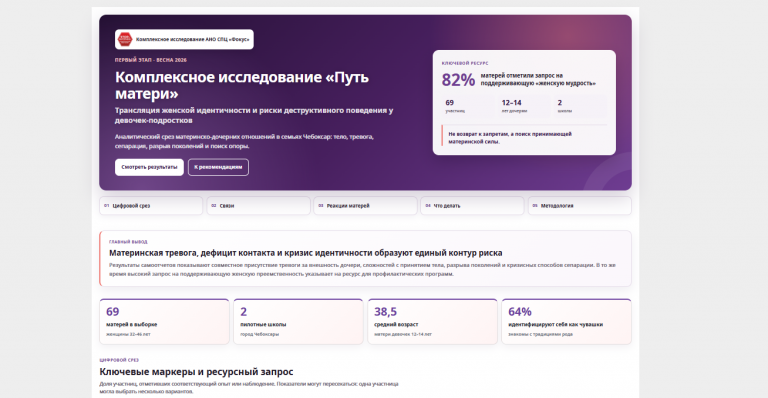
Task: Click the «69» participants value in resource card
Action: tap(450, 103)
